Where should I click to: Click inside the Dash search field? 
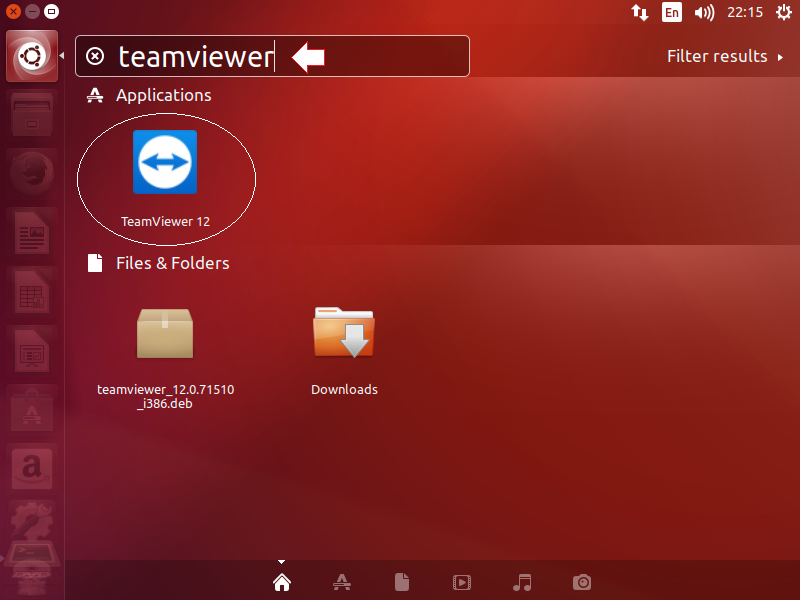272,56
